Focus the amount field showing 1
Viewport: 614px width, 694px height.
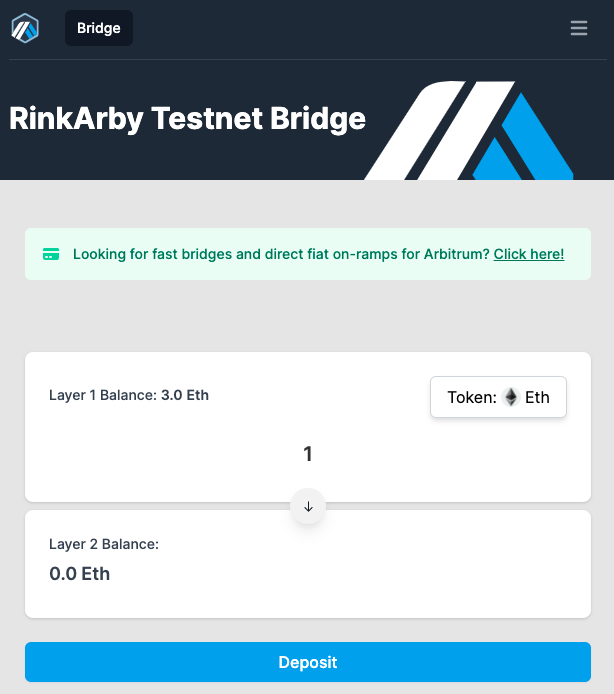coord(308,454)
